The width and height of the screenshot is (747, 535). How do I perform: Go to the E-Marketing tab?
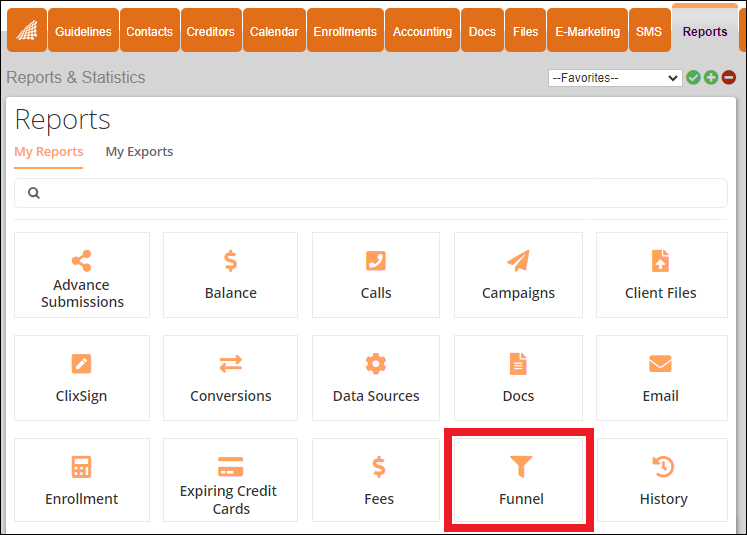[x=587, y=30]
